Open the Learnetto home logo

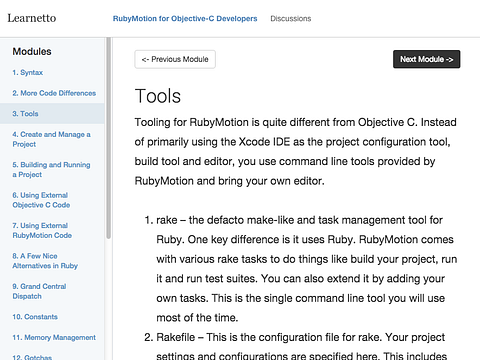point(32,18)
